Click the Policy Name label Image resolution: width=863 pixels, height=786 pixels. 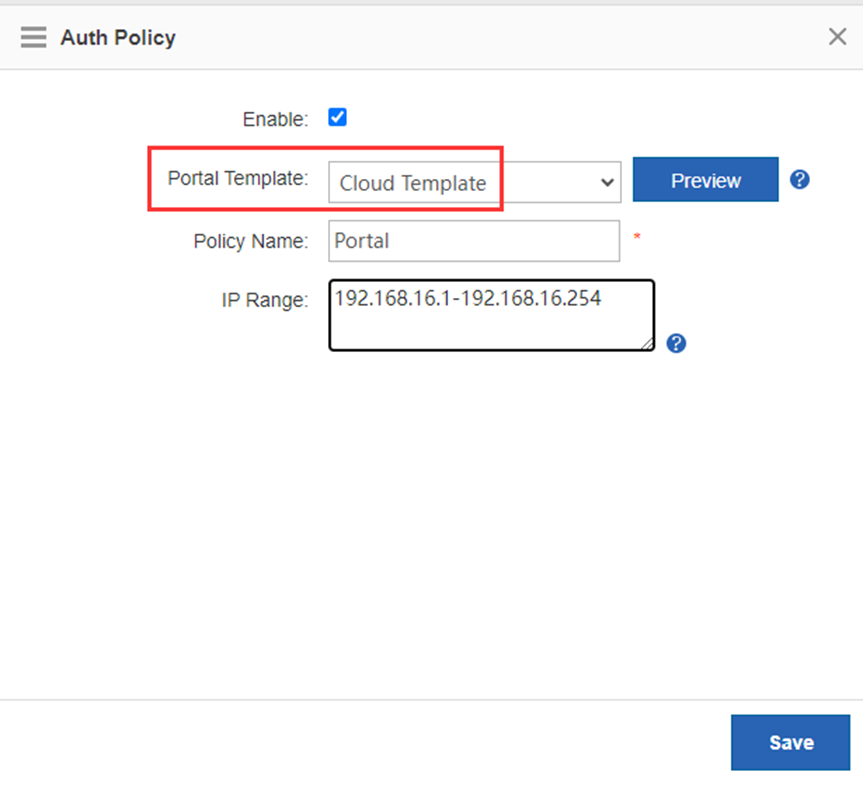pyautogui.click(x=251, y=242)
